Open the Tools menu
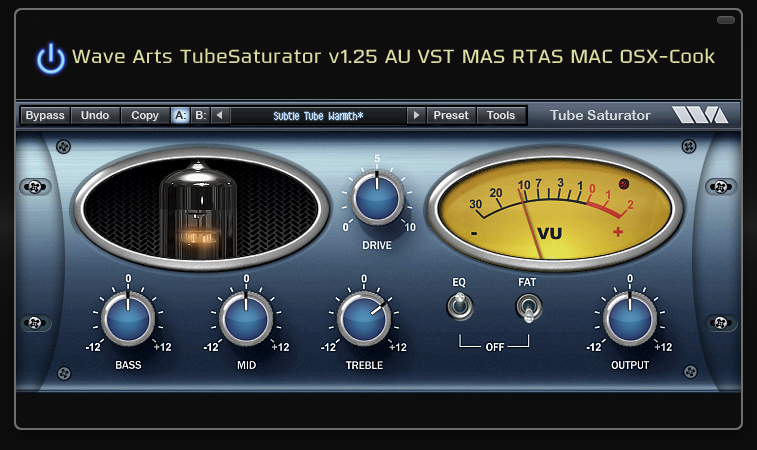The height and width of the screenshot is (450, 757). (501, 115)
